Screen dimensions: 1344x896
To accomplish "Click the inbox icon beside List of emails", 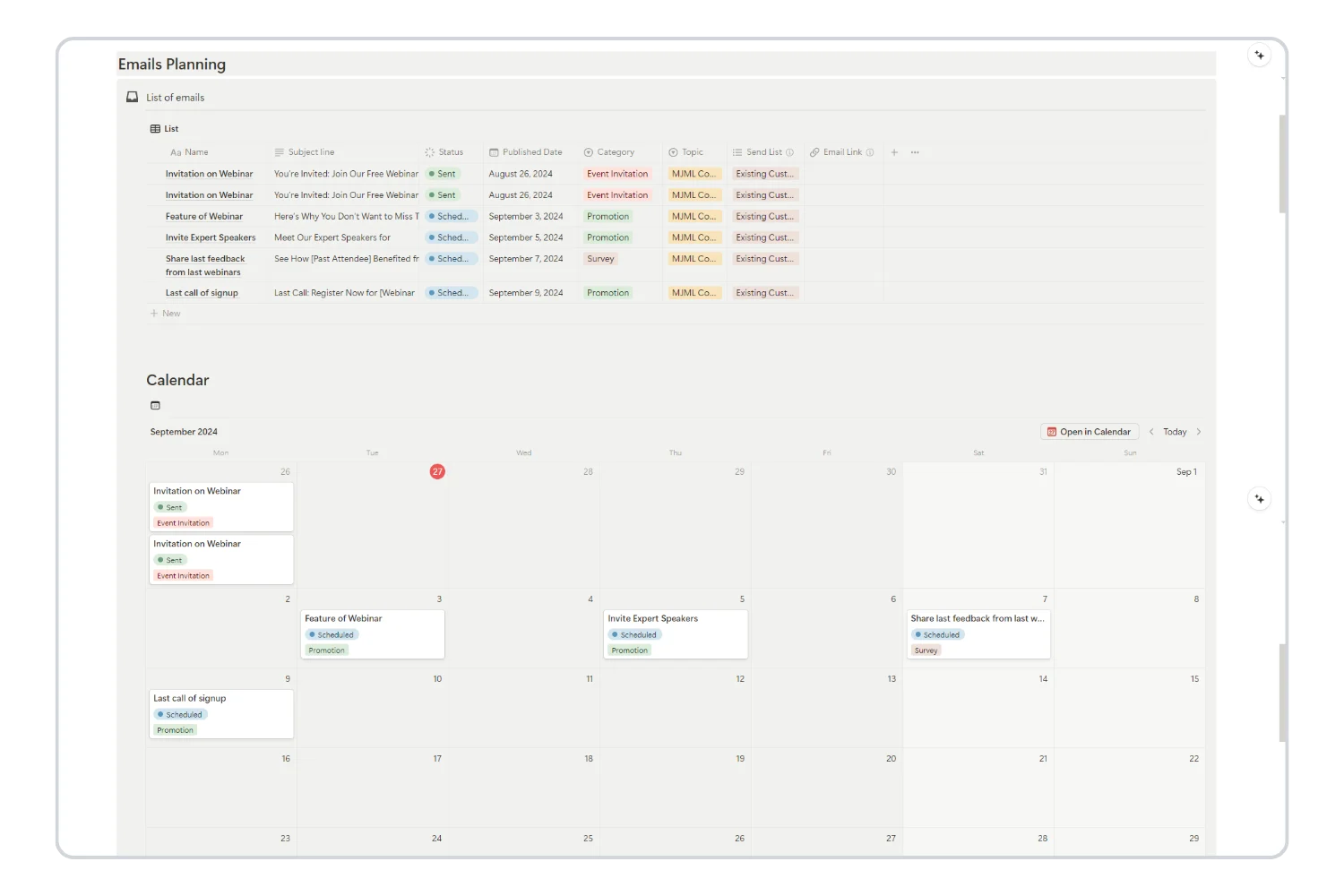I will [x=133, y=97].
